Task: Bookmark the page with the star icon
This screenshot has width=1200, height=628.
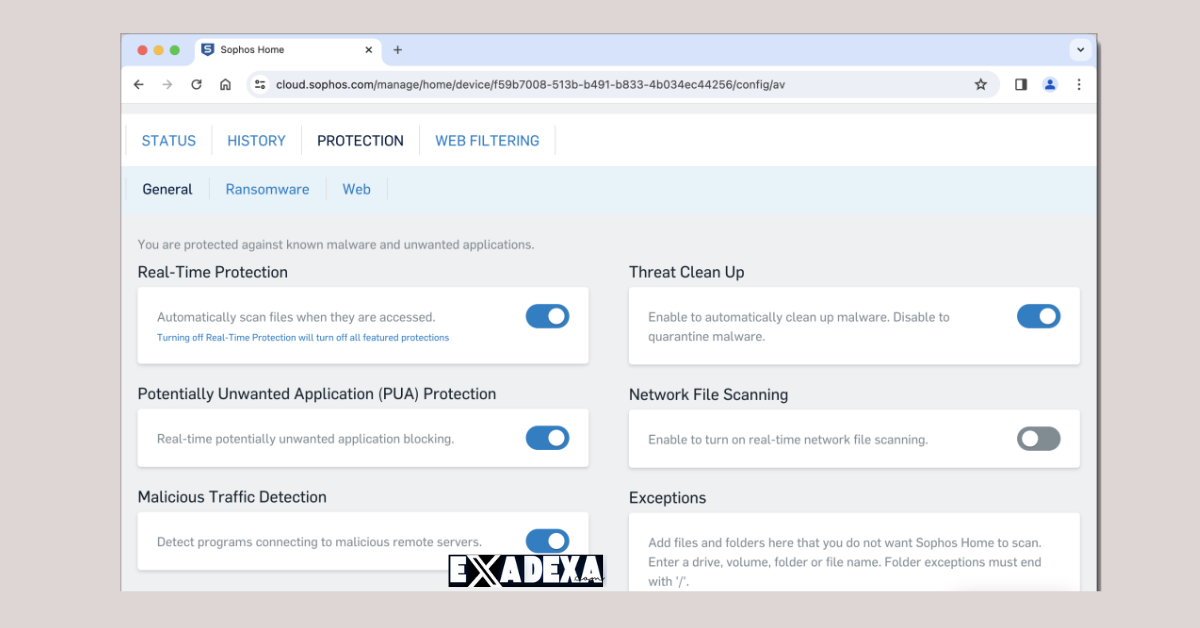Action: 981,84
